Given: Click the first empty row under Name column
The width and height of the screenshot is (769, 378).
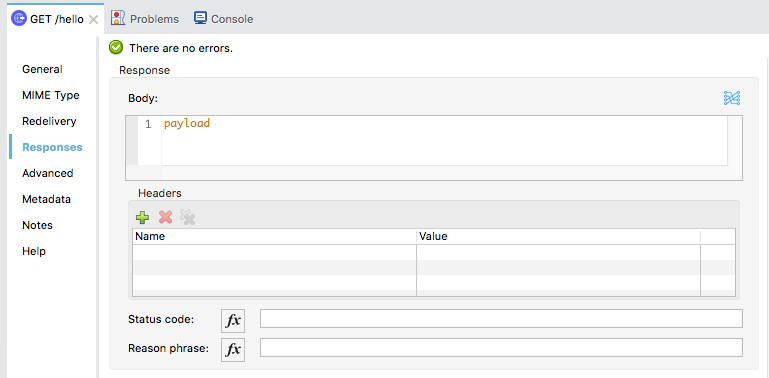Looking at the screenshot, I should [x=275, y=252].
